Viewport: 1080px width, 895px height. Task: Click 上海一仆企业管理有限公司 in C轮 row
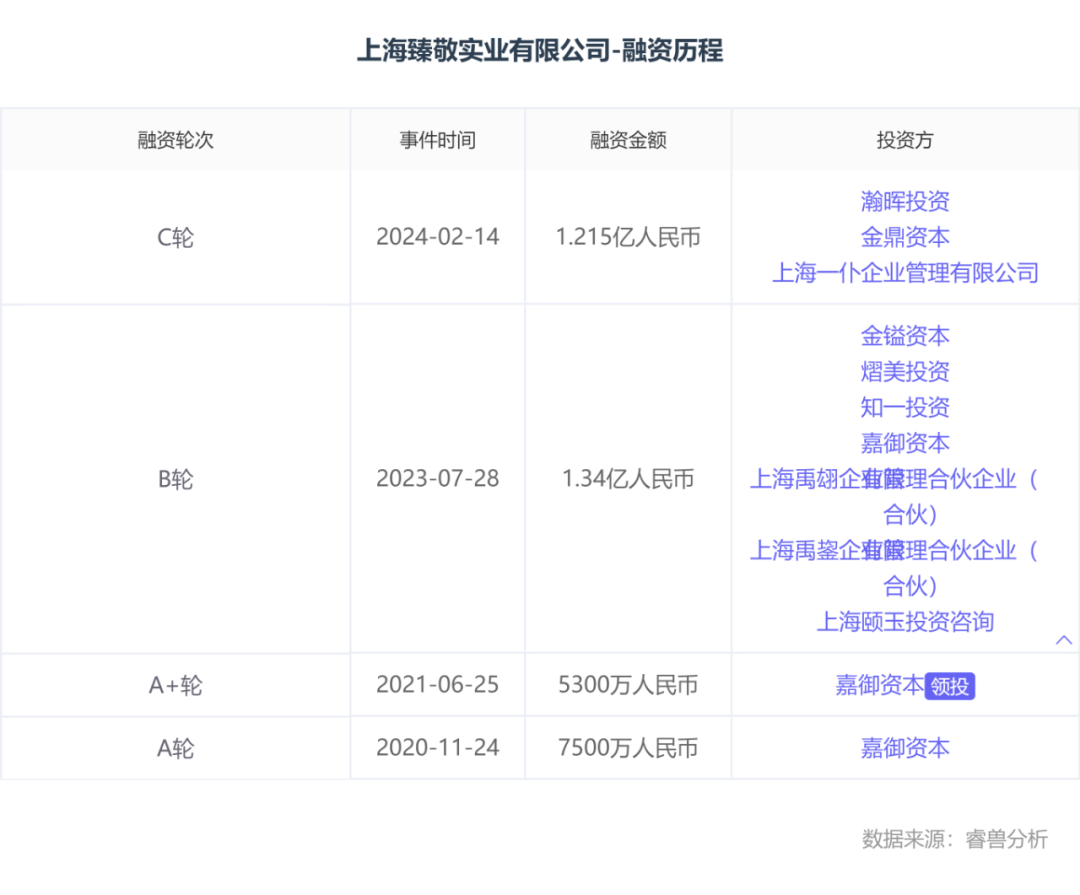905,273
